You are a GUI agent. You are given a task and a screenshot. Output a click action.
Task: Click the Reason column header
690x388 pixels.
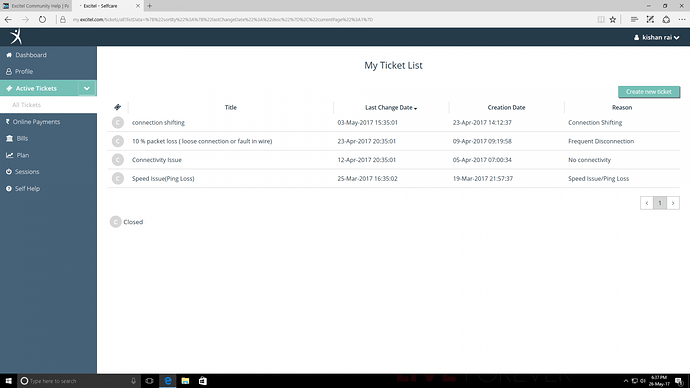pyautogui.click(x=622, y=107)
